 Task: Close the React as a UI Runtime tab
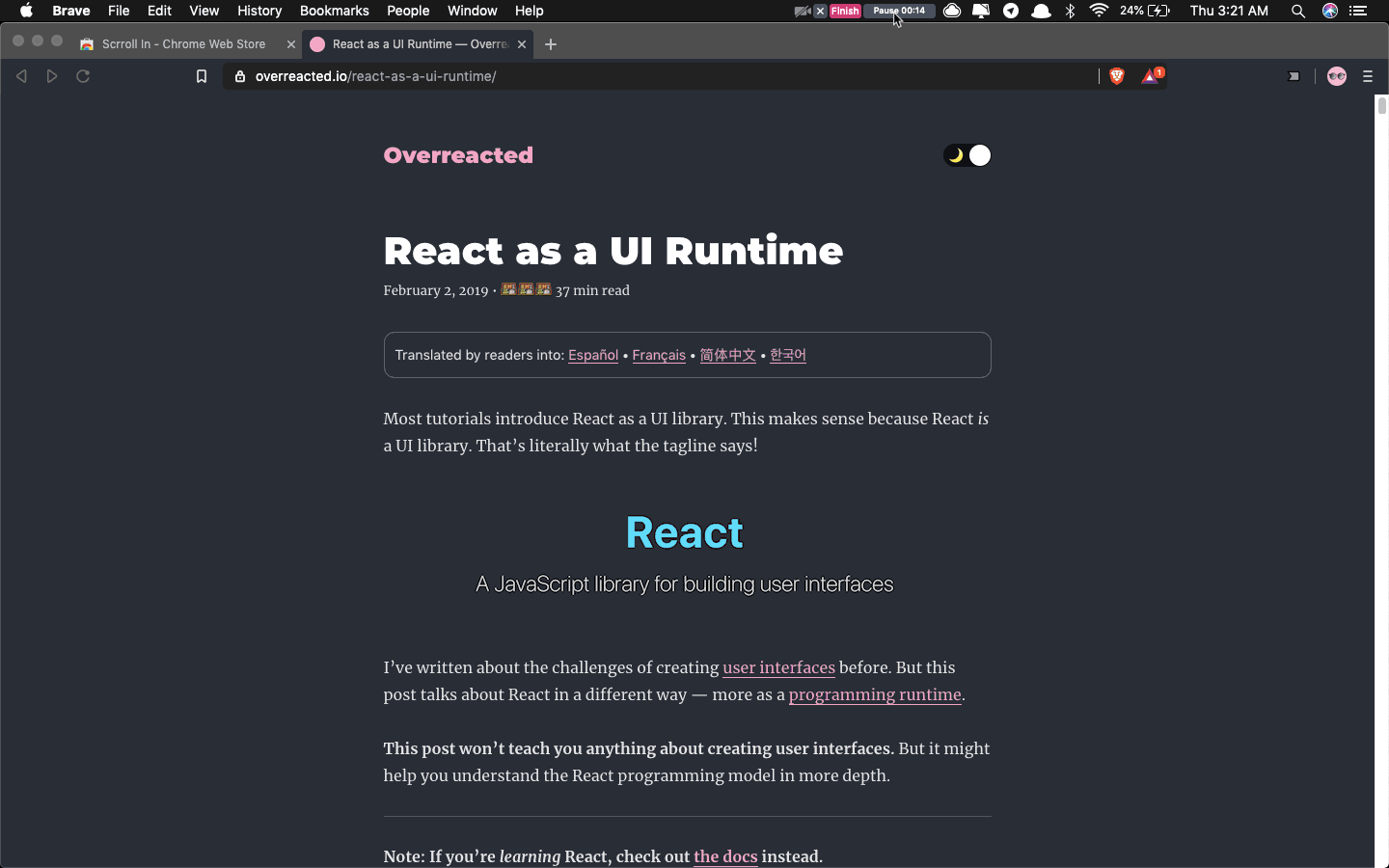coord(522,44)
